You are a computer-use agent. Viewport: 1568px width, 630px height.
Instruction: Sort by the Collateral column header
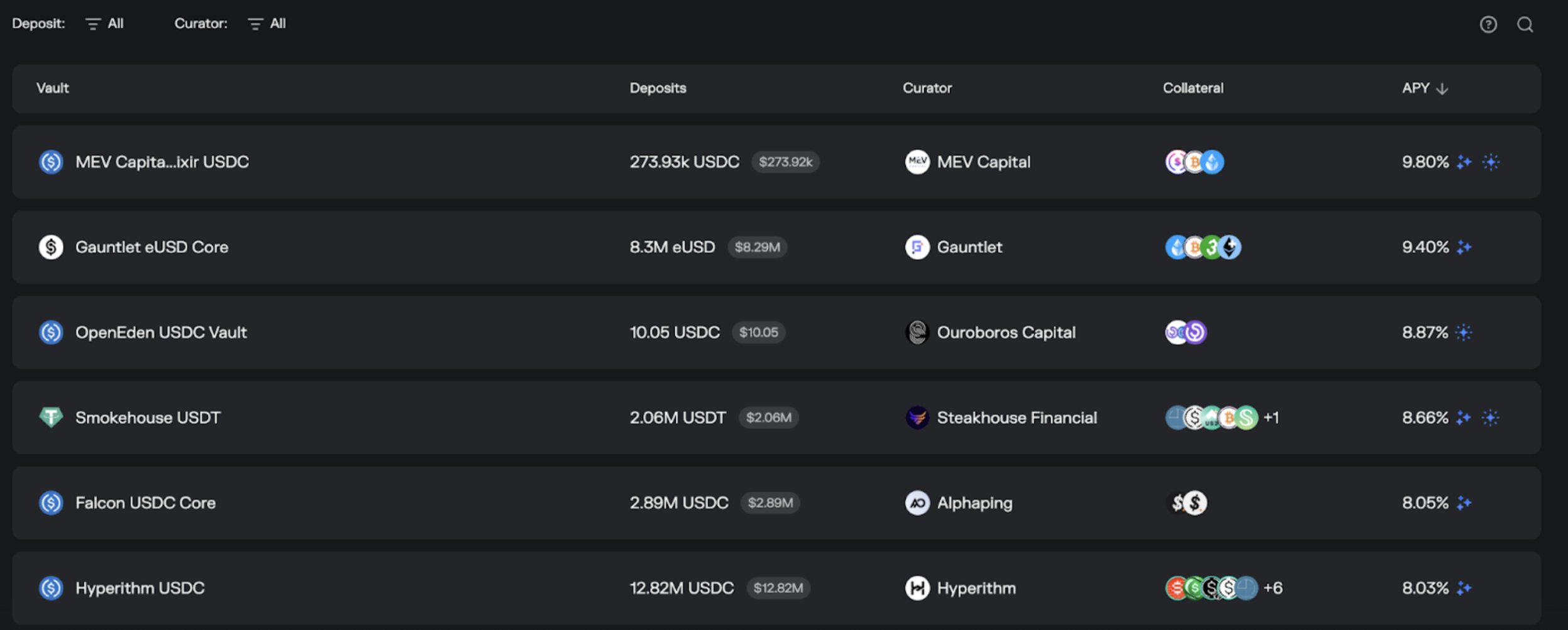tap(1193, 88)
